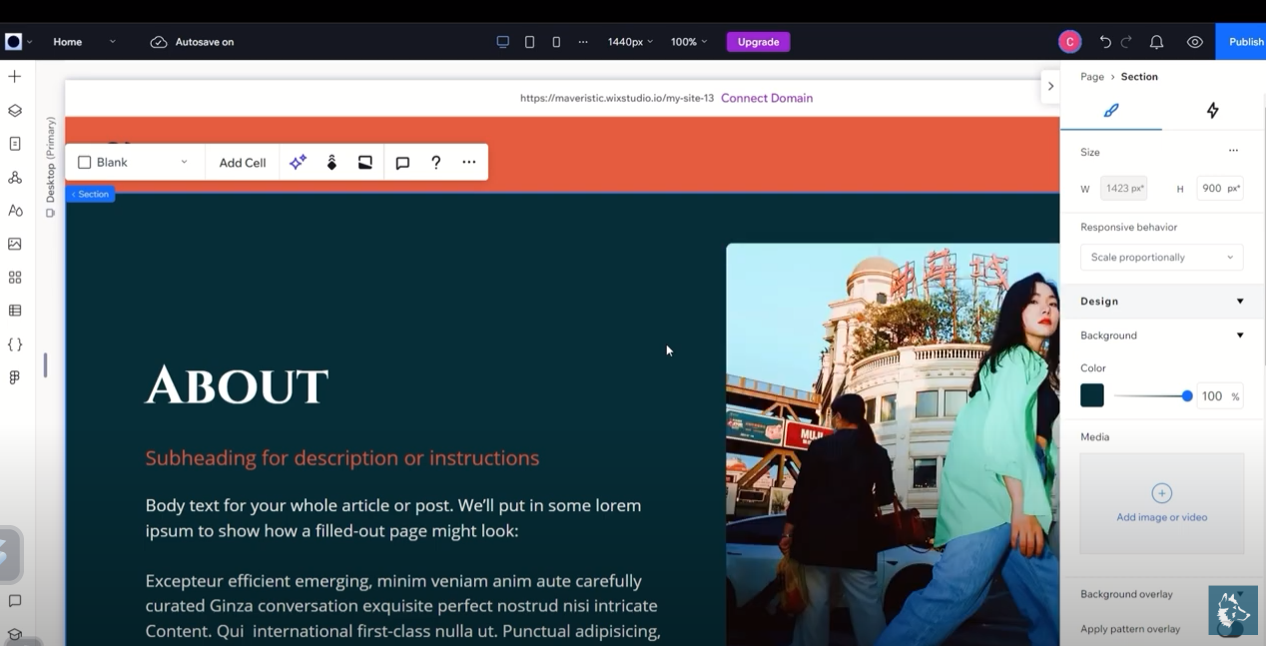This screenshot has height=646, width=1266.
Task: Add a comment from the section toolbar
Action: pos(402,163)
